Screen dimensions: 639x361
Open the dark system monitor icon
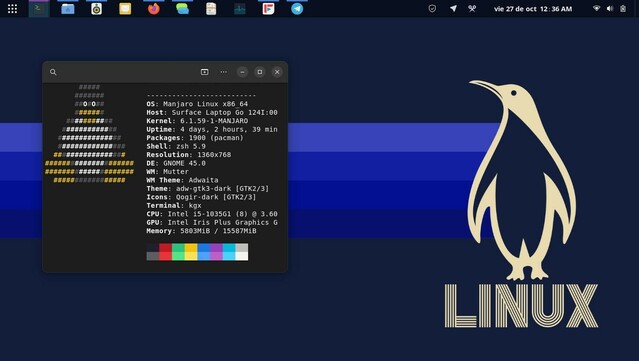click(x=240, y=9)
